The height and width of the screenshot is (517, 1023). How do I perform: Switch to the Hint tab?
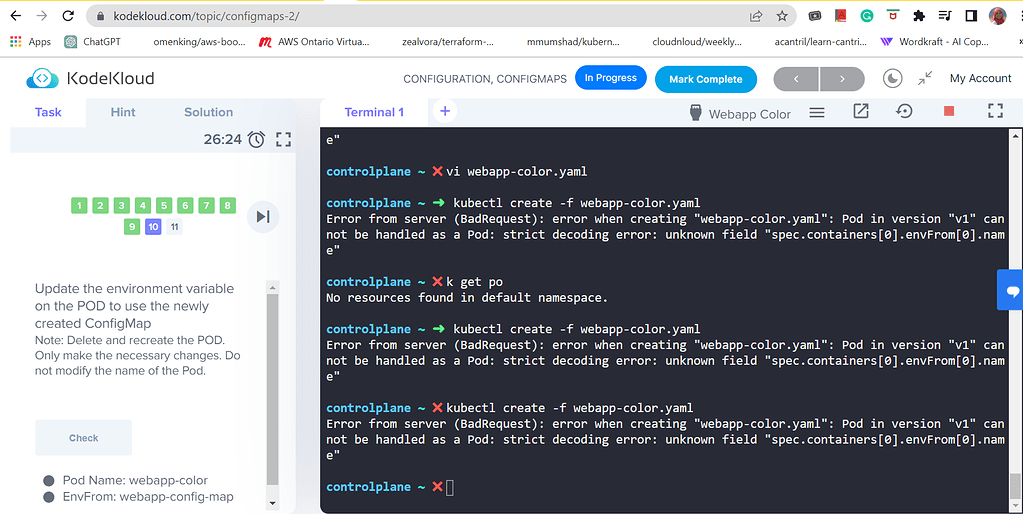[123, 112]
